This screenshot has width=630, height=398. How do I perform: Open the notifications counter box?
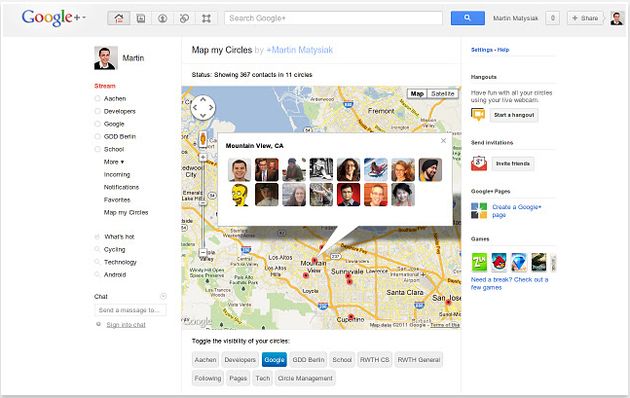pos(552,18)
